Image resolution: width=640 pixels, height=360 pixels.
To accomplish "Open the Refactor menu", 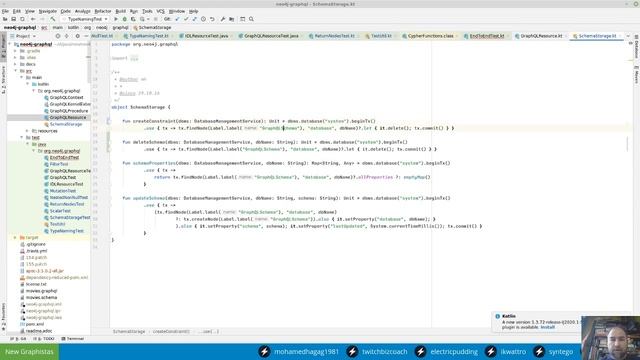I will click(102, 11).
